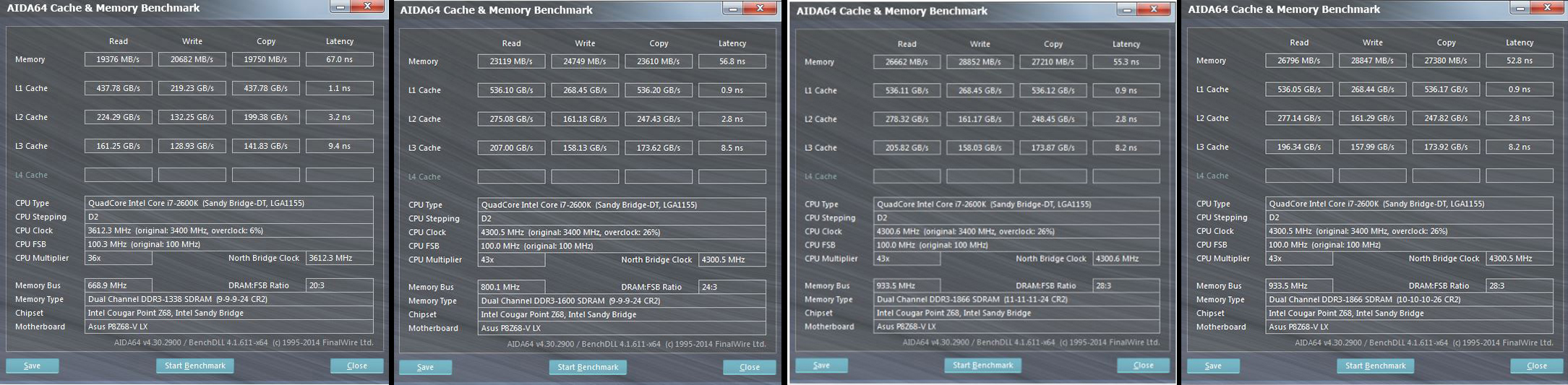Select the 28852 MB/s memory write value
The width and height of the screenshot is (1568, 385).
coord(980,62)
